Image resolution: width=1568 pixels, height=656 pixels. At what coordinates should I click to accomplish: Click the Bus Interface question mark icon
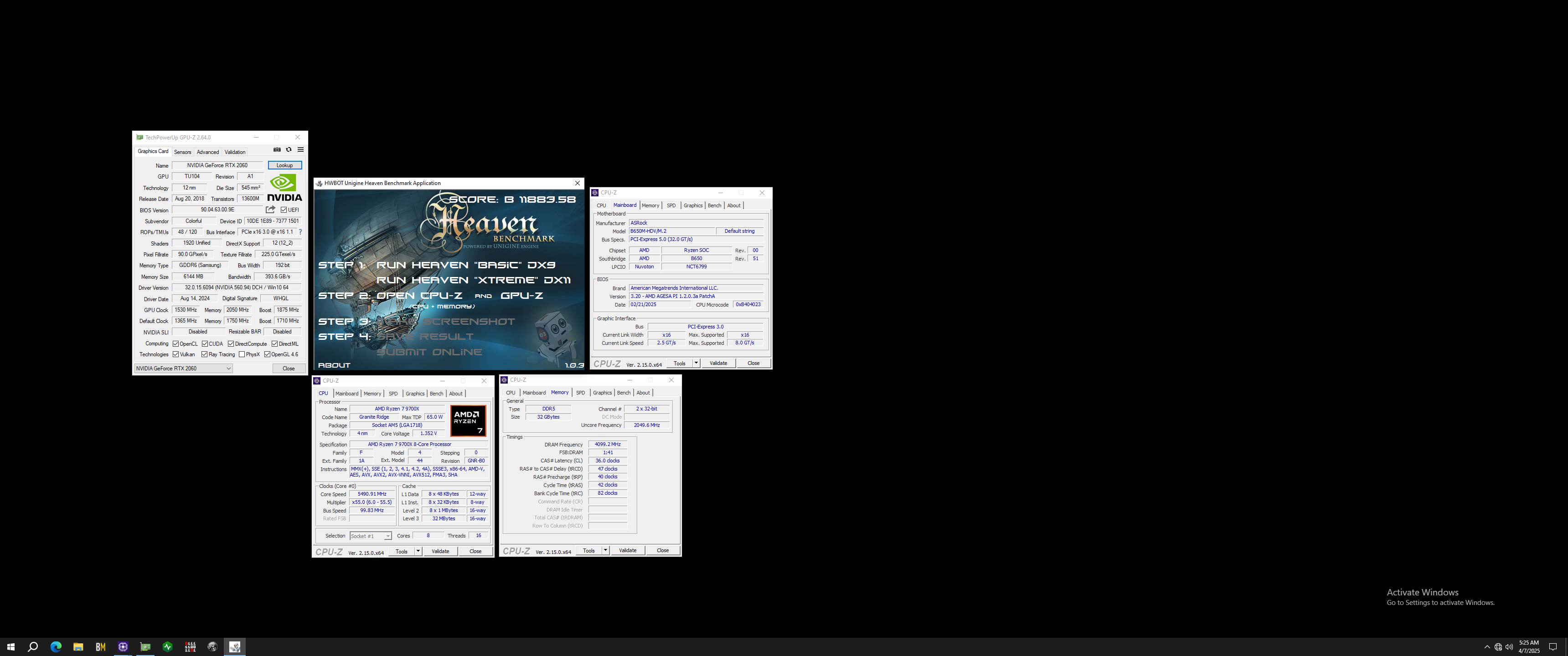(300, 232)
